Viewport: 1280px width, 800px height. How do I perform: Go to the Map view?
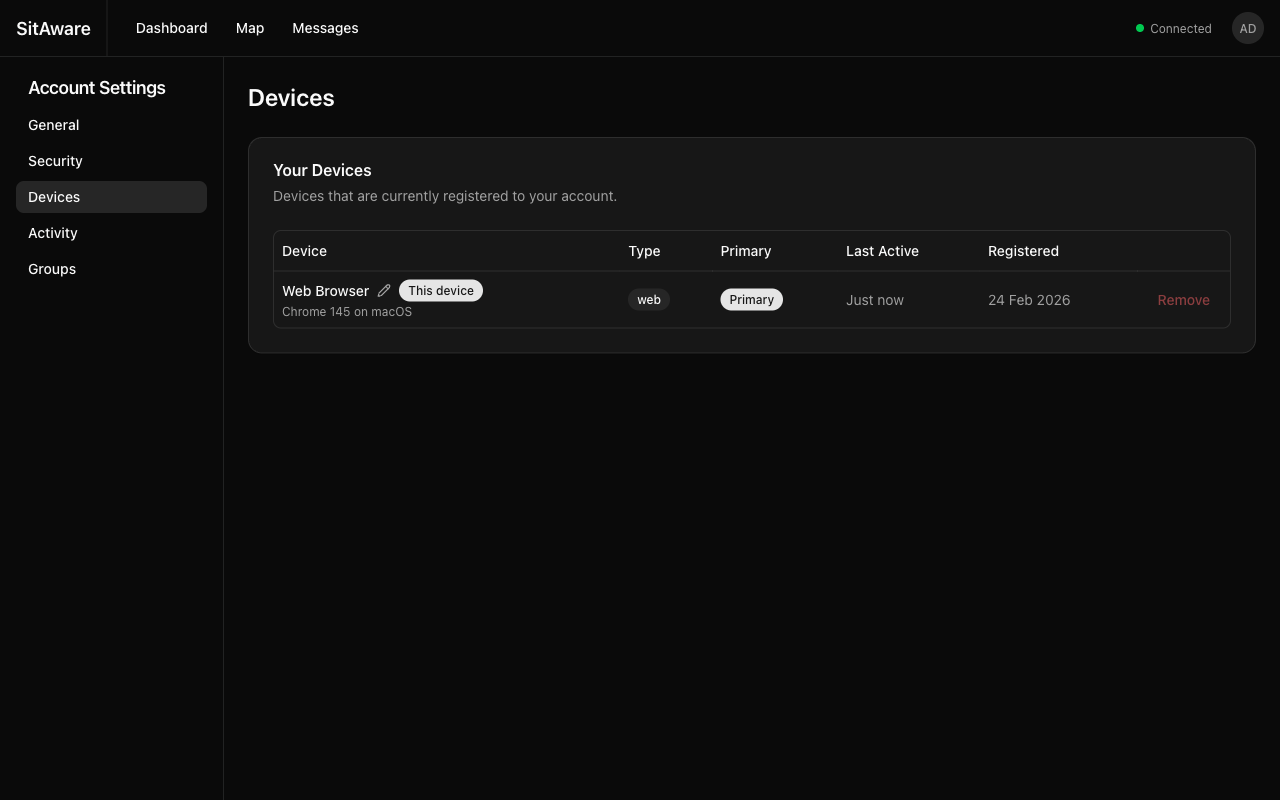pos(250,28)
